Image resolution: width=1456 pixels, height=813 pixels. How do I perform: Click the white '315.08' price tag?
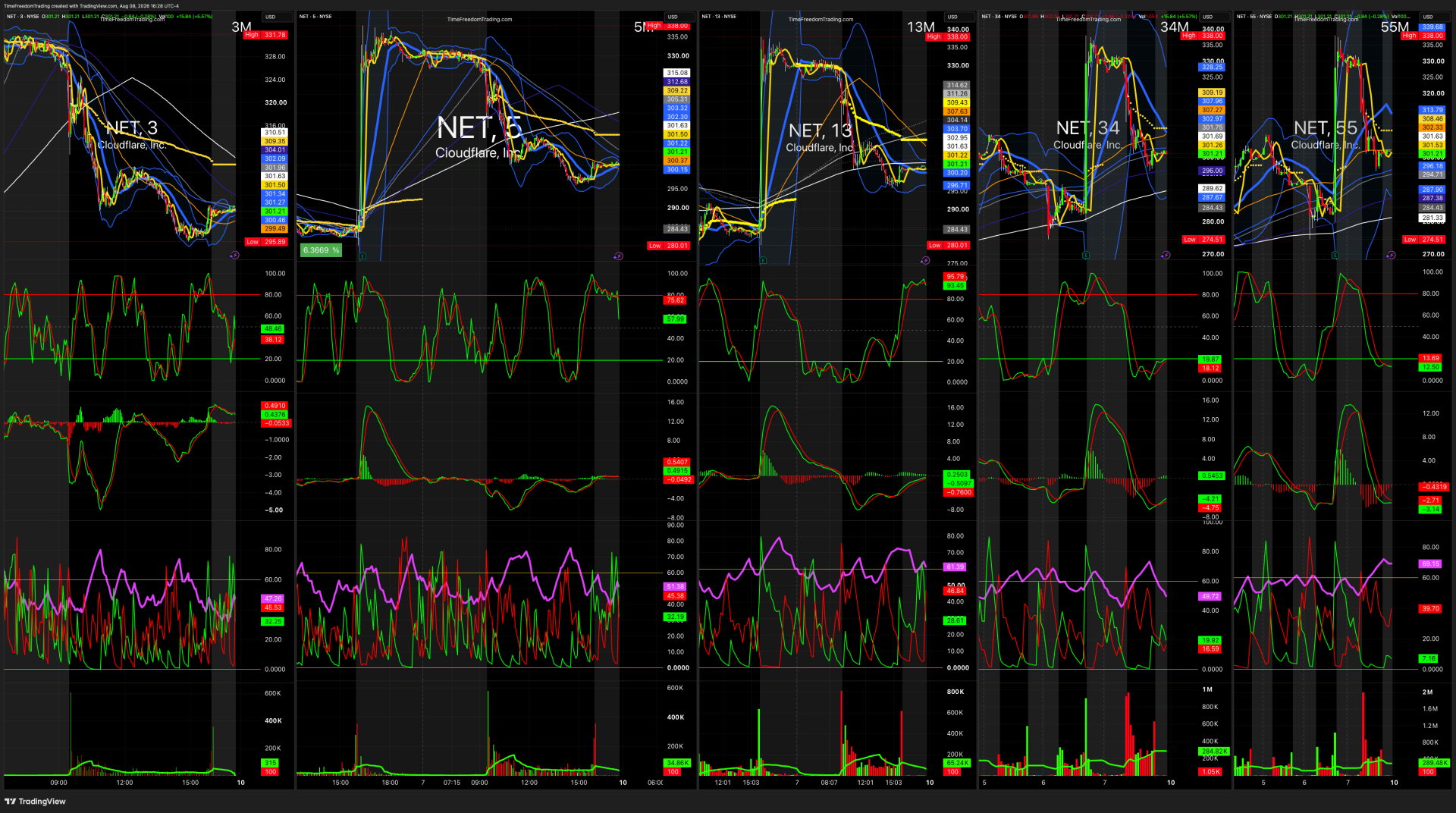pos(677,74)
